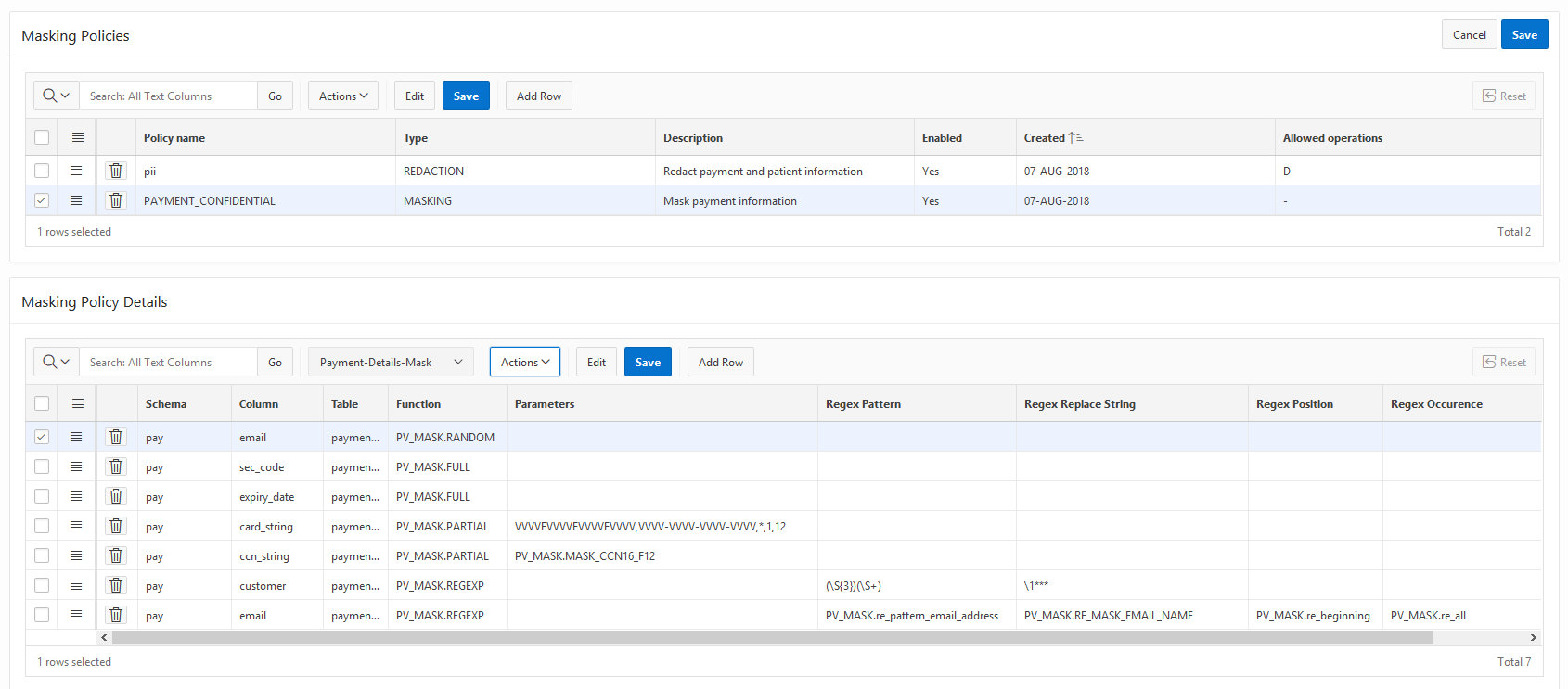Screen dimensions: 1568x689
Task: Select all rows in Masking Policy Details grid
Action: click(x=42, y=403)
